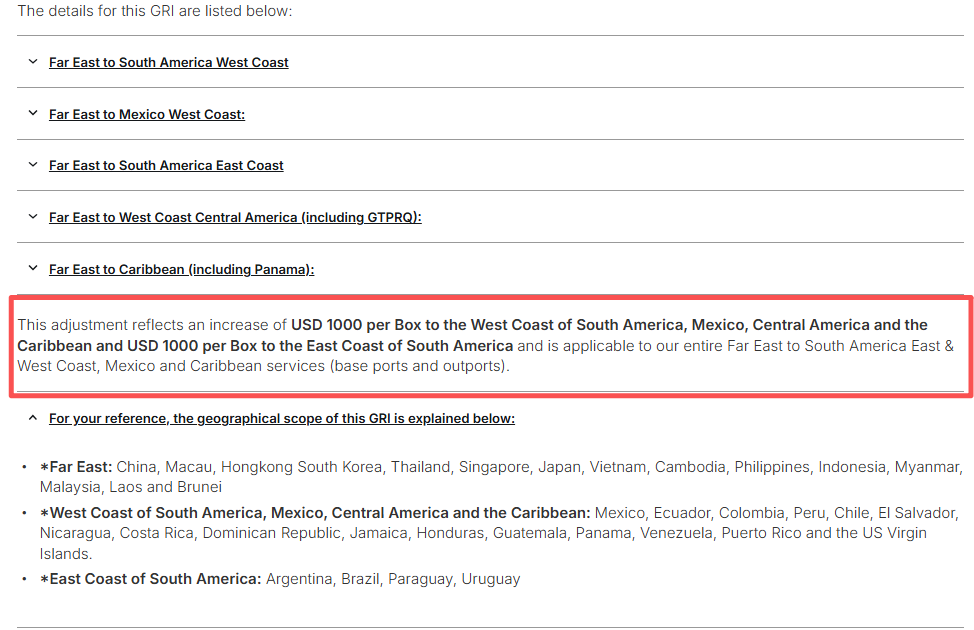Image resolution: width=974 pixels, height=630 pixels.
Task: Click the chevron next to Far East to Mexico West Coast
Action: 33,114
